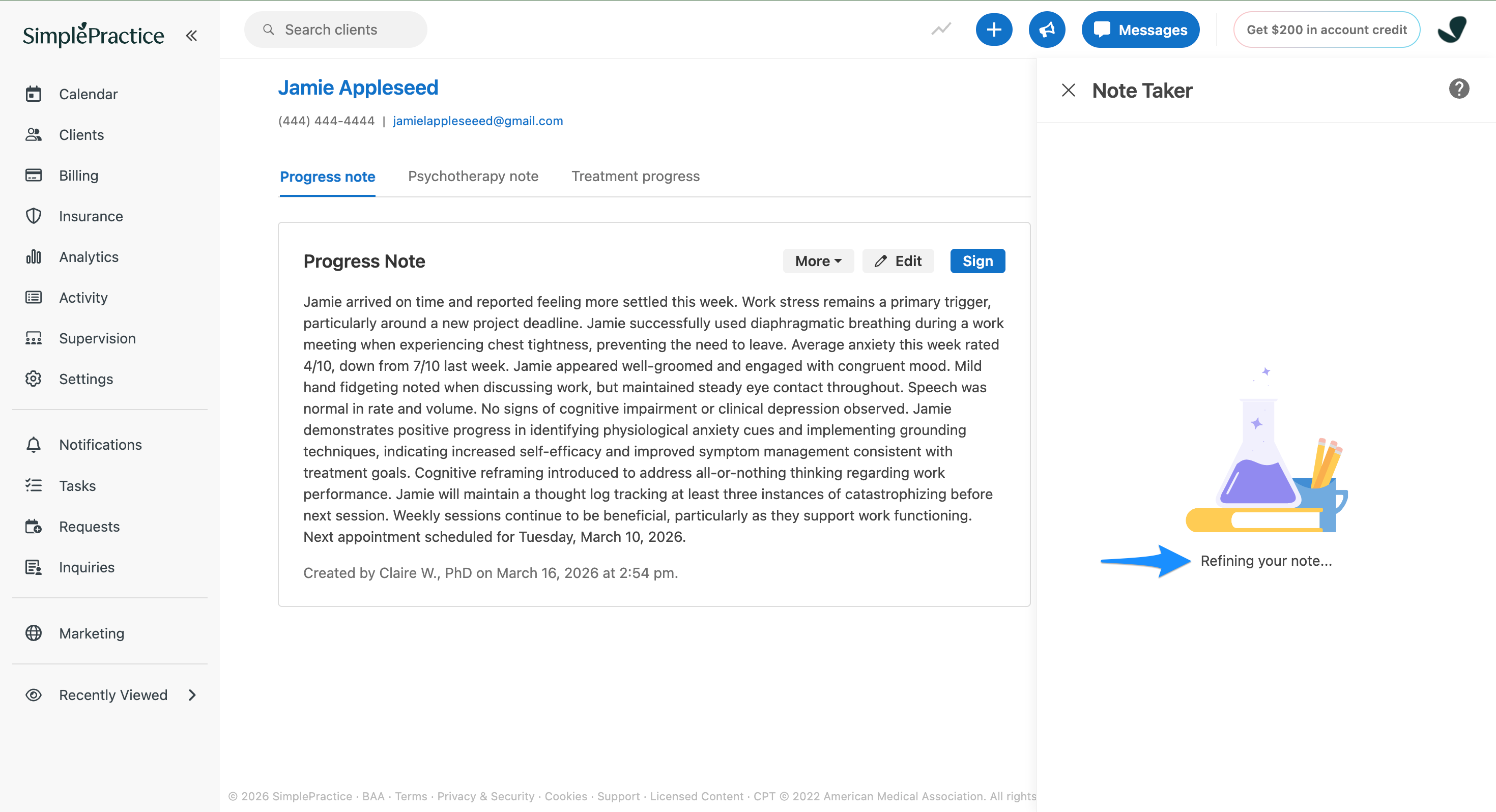
Task: Expand the More dropdown on Progress Note
Action: click(x=818, y=261)
